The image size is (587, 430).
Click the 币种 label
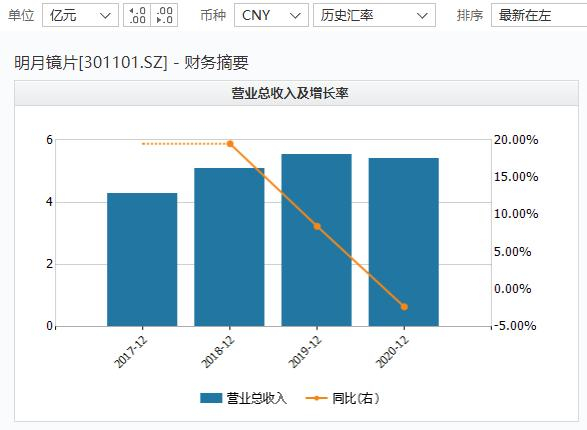[x=213, y=15]
